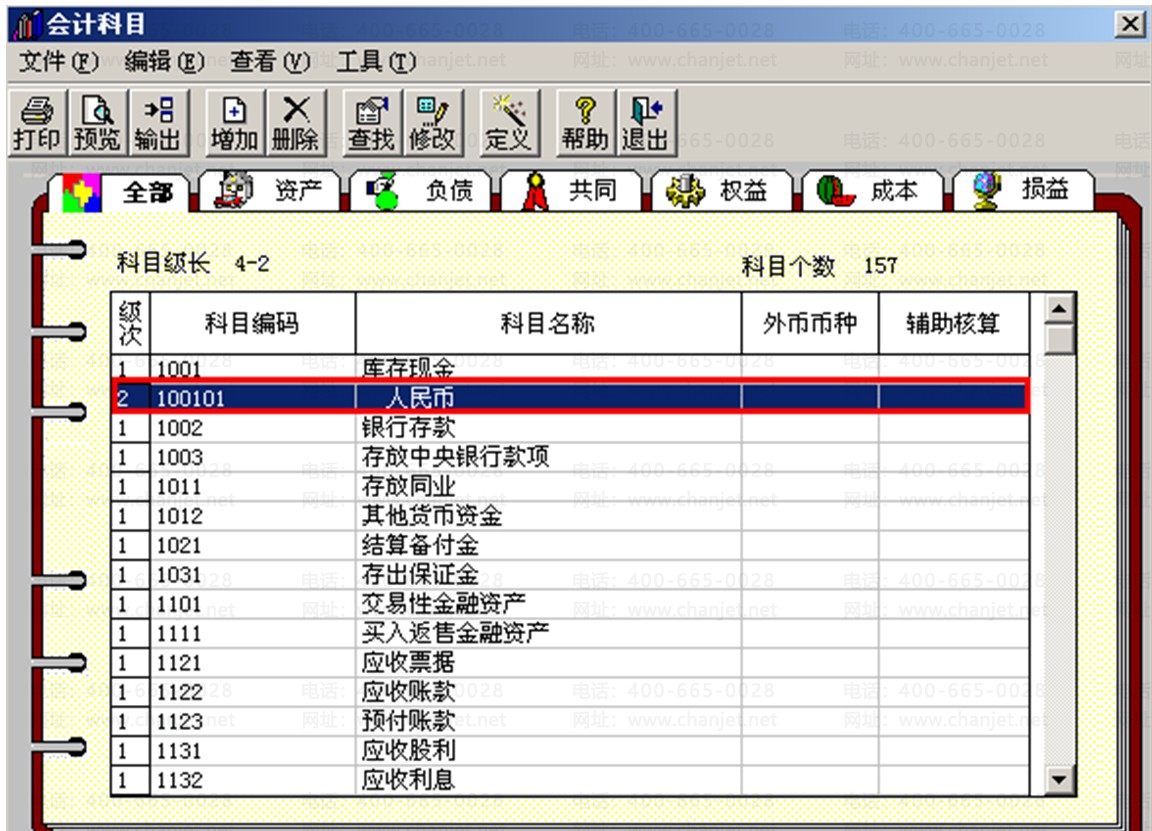The image size is (1152, 831).
Task: Click the scrollbar down arrow
Action: tap(1059, 780)
